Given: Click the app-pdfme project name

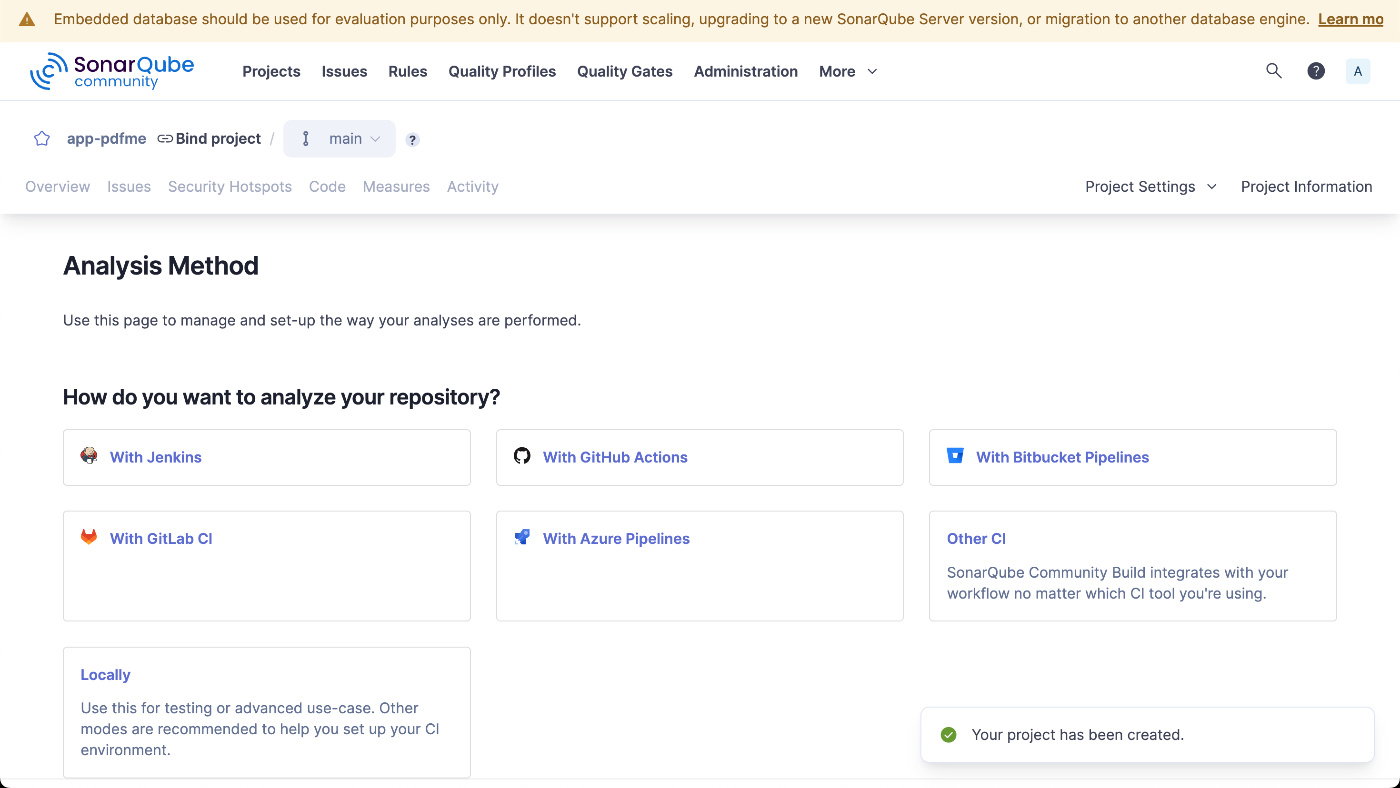Looking at the screenshot, I should [x=107, y=139].
